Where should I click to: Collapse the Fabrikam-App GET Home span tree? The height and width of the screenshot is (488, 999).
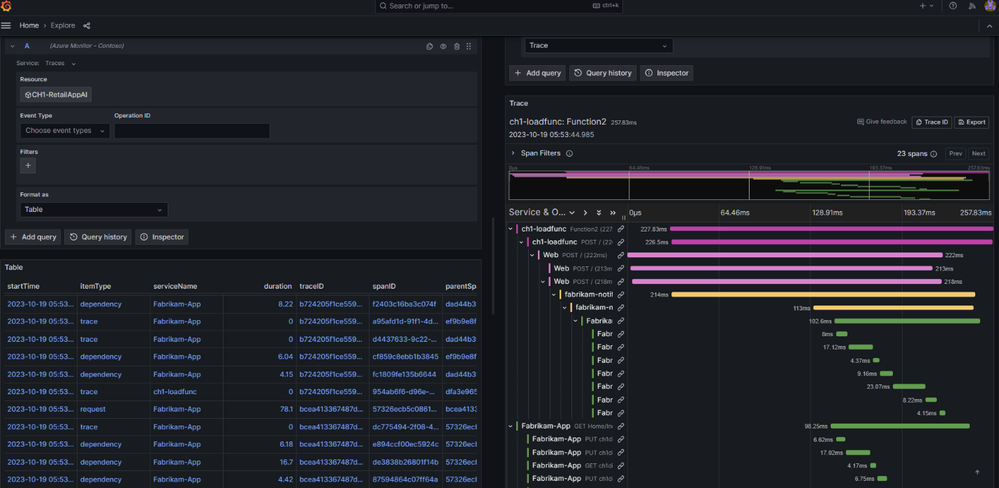pyautogui.click(x=511, y=426)
